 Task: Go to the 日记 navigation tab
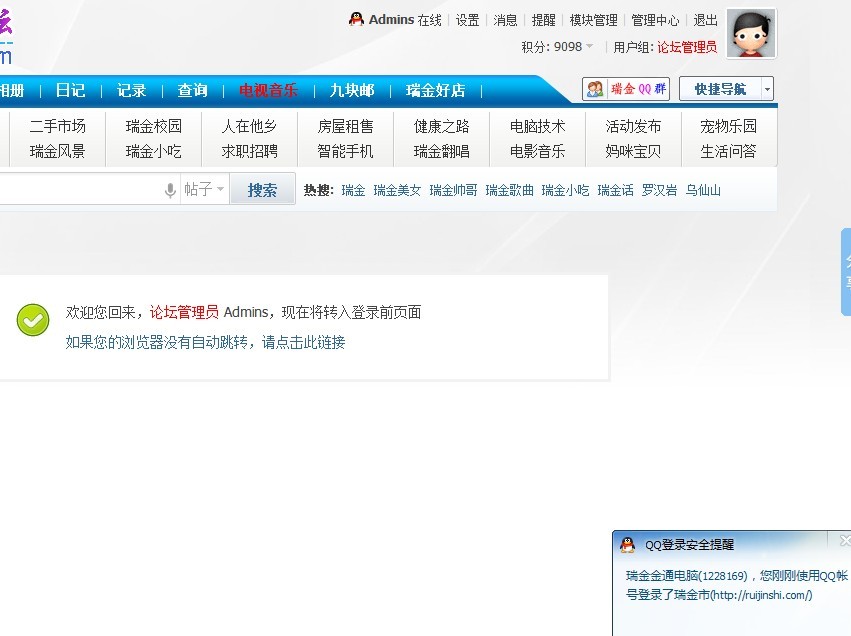70,90
